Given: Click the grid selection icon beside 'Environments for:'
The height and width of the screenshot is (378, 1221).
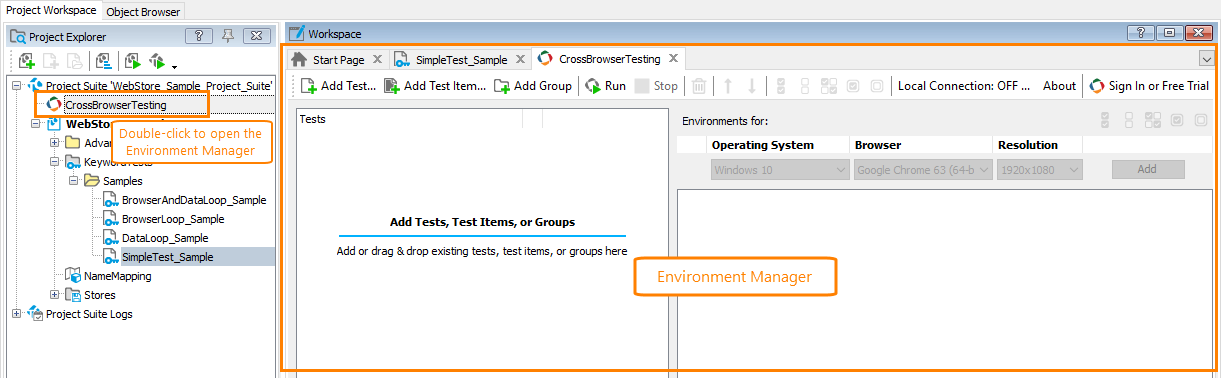Looking at the screenshot, I should coord(1152,120).
